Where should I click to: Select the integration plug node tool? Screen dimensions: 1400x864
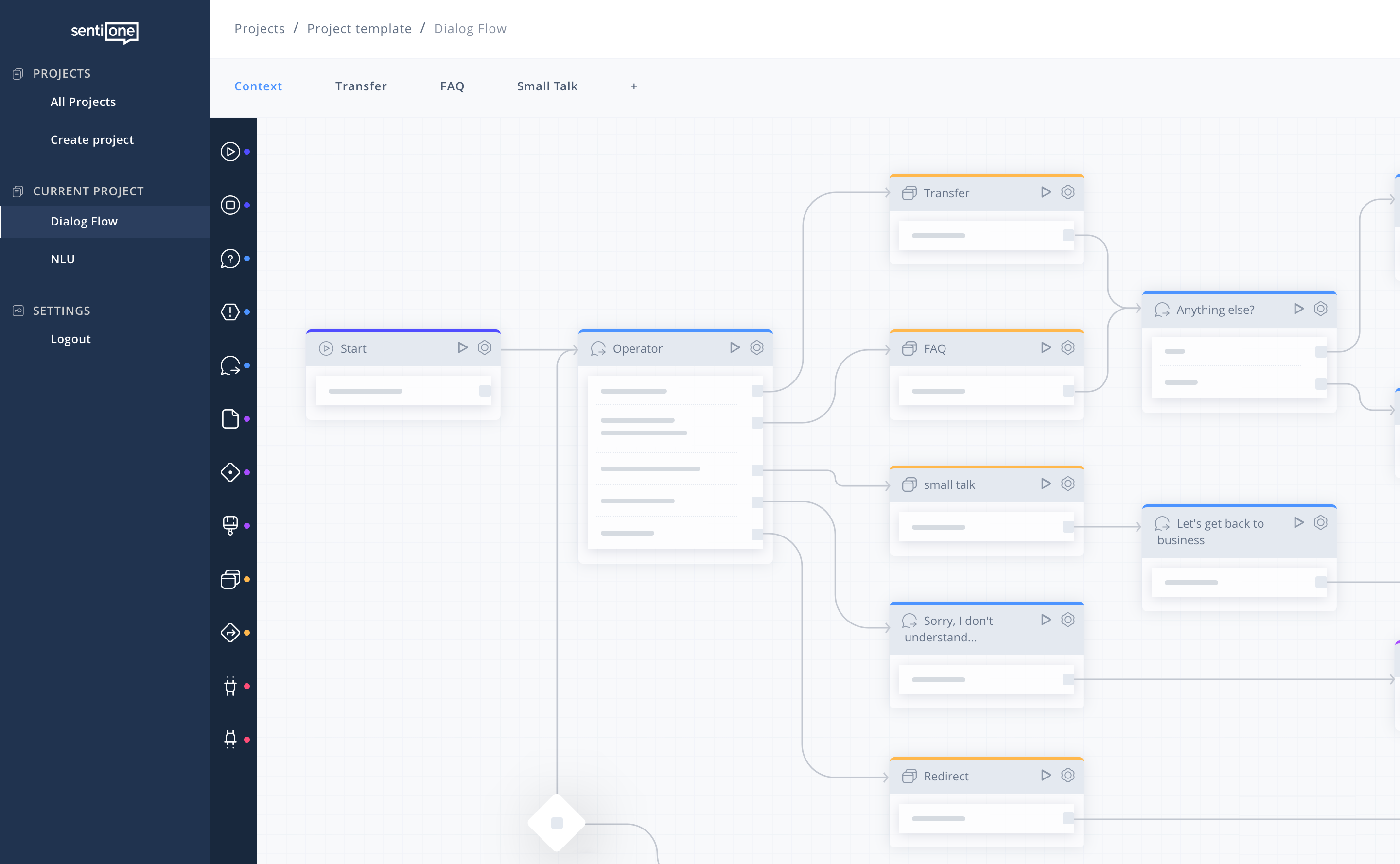coord(230,686)
